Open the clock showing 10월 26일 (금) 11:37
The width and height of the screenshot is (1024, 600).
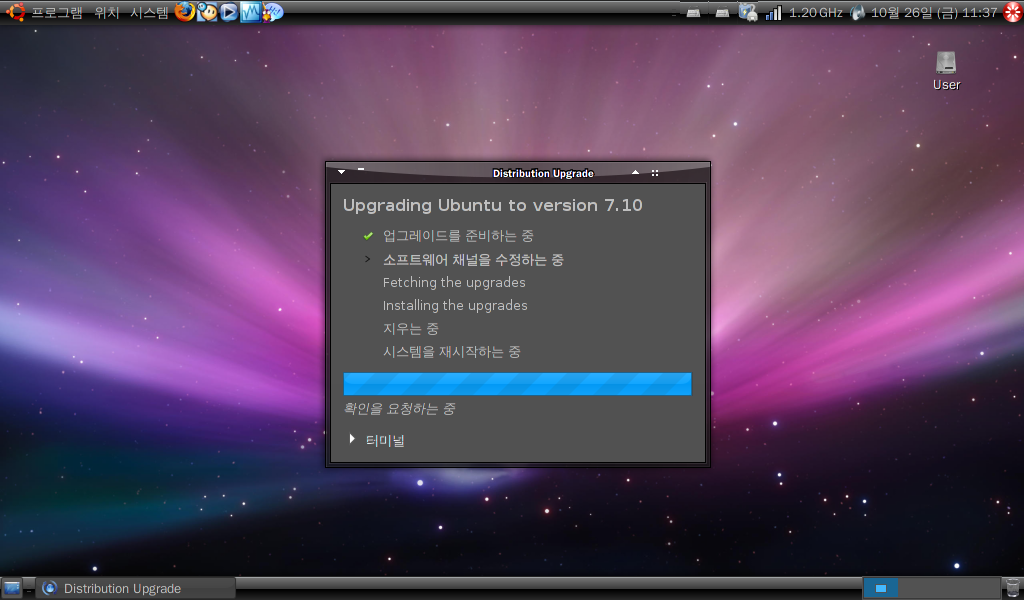point(934,12)
